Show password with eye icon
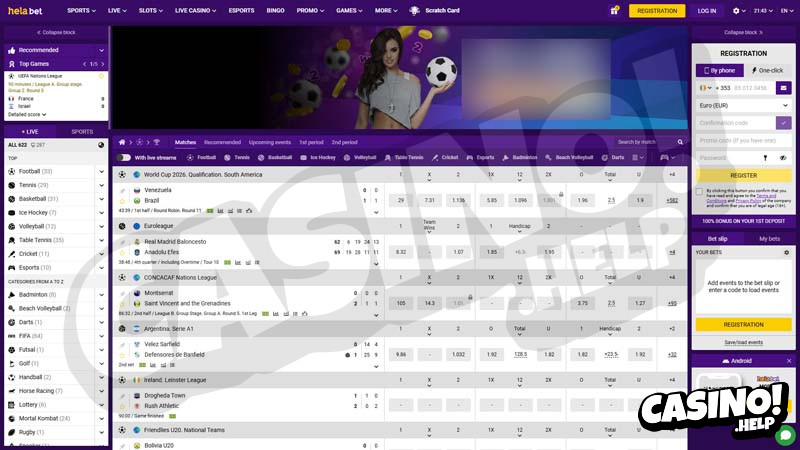 pos(783,158)
